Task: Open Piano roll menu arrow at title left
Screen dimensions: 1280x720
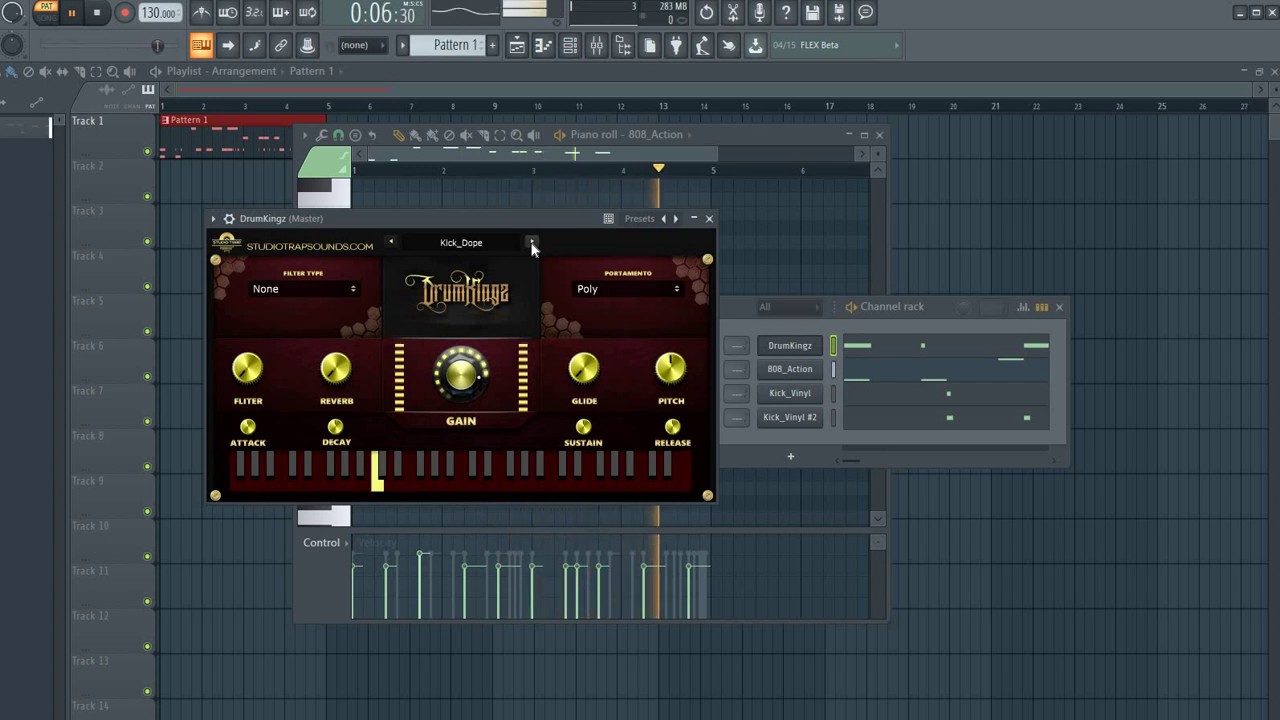Action: pyautogui.click(x=305, y=135)
